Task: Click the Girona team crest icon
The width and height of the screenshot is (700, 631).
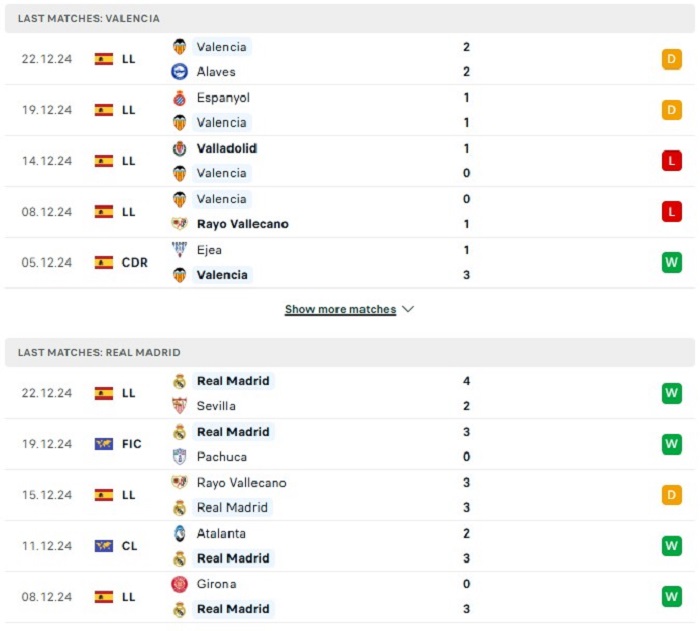Action: point(179,584)
